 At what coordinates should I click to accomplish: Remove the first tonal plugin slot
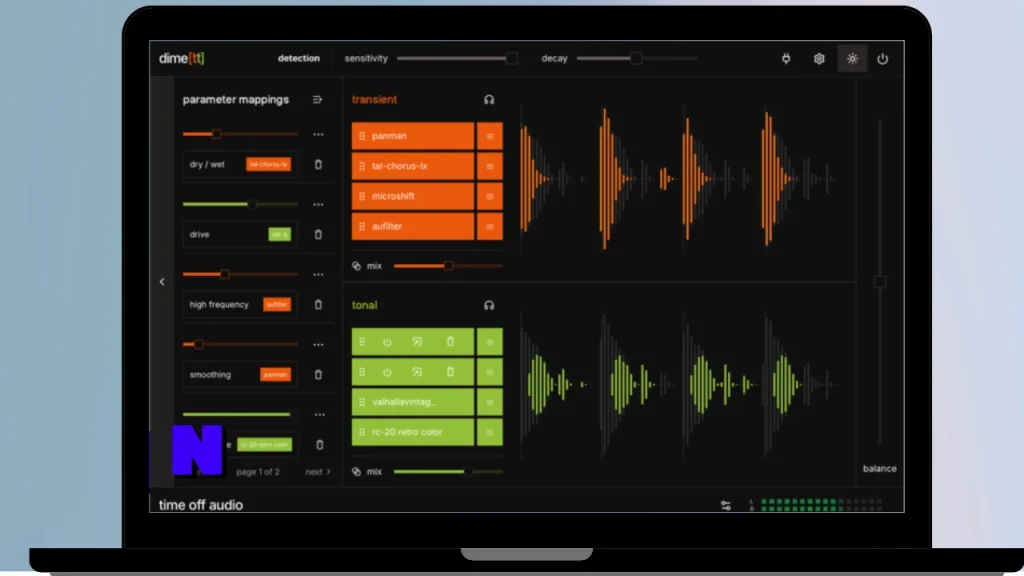click(450, 342)
